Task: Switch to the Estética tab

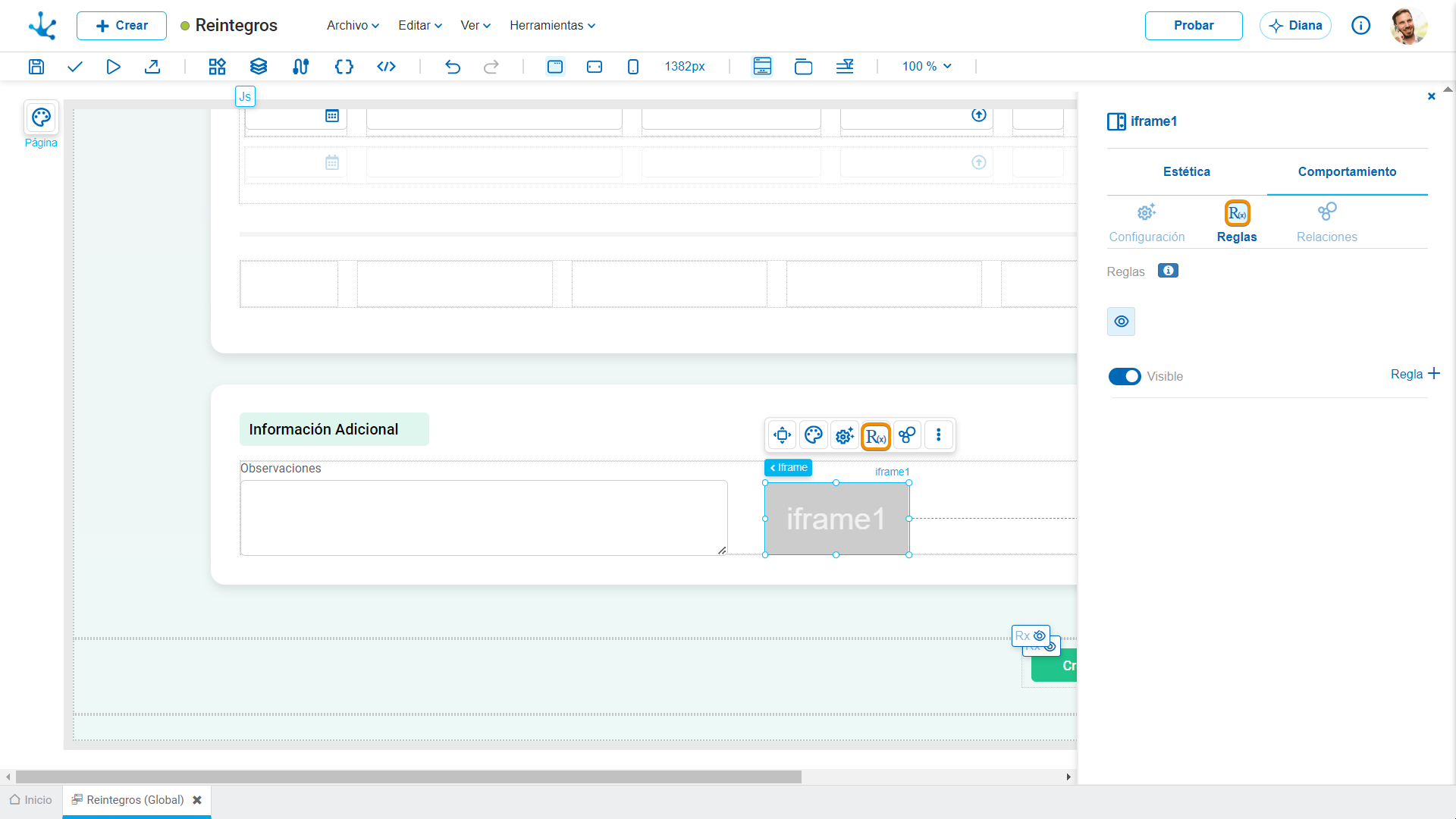Action: pyautogui.click(x=1187, y=172)
